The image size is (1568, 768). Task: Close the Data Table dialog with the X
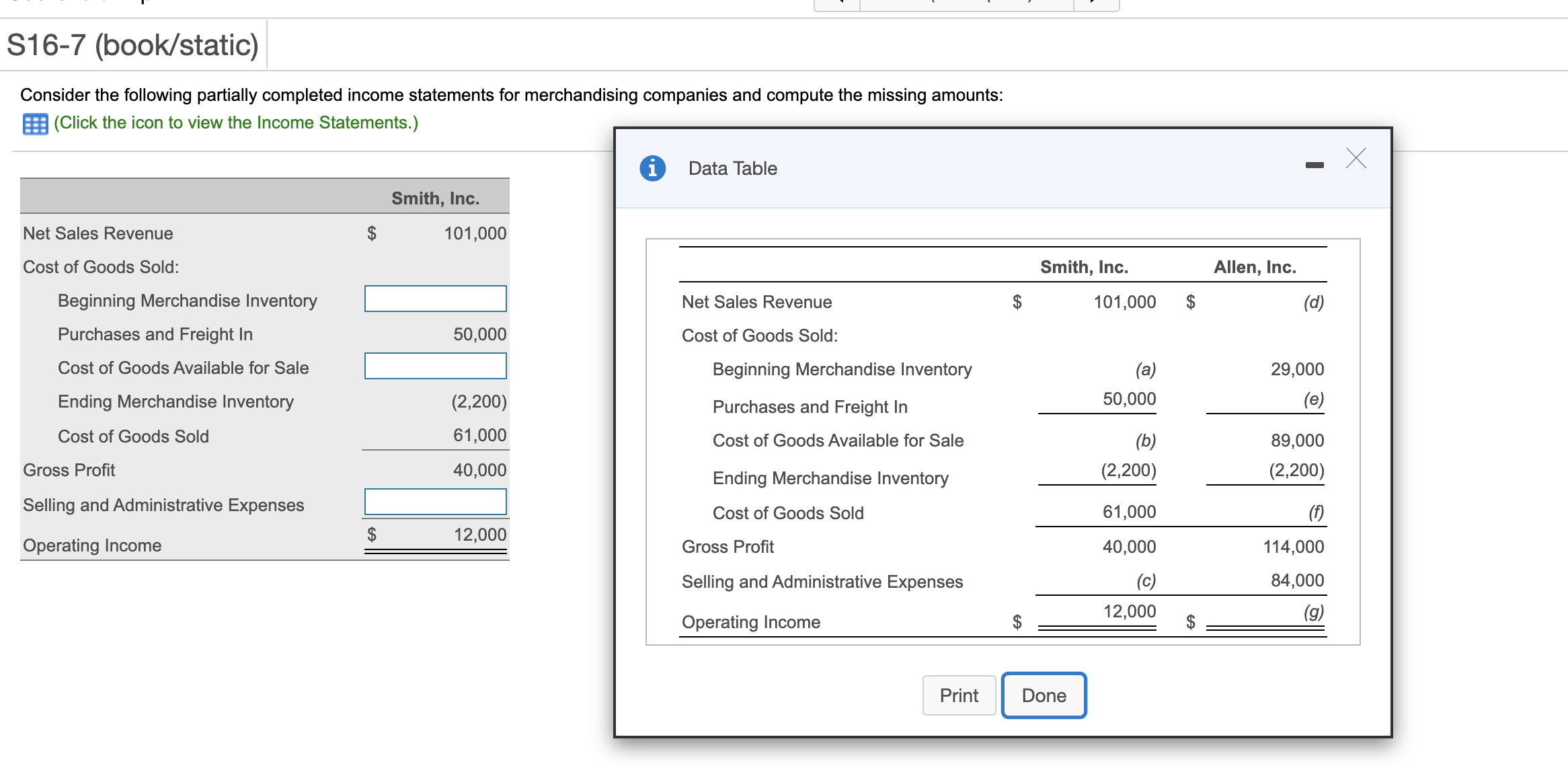tap(1356, 159)
